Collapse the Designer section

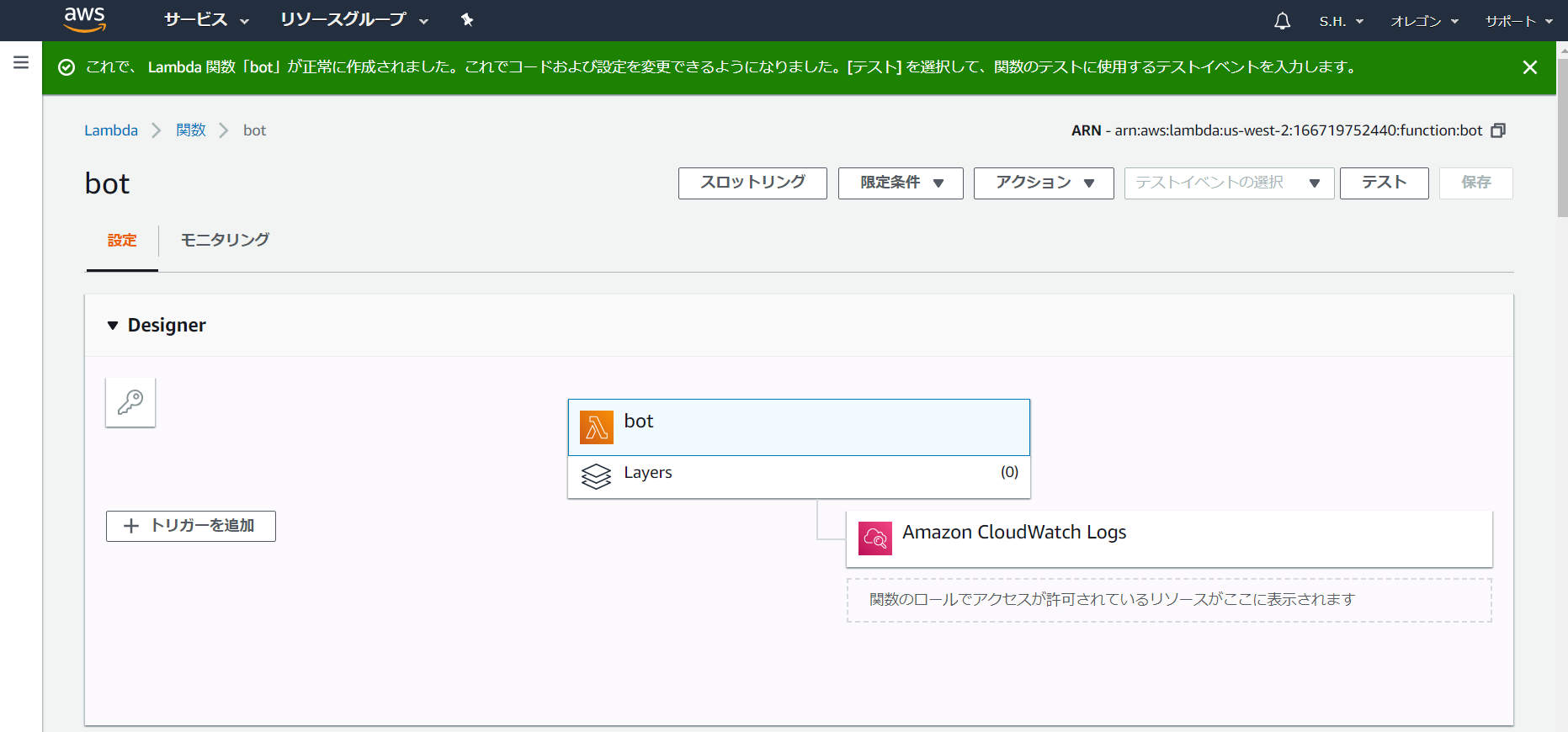[113, 326]
